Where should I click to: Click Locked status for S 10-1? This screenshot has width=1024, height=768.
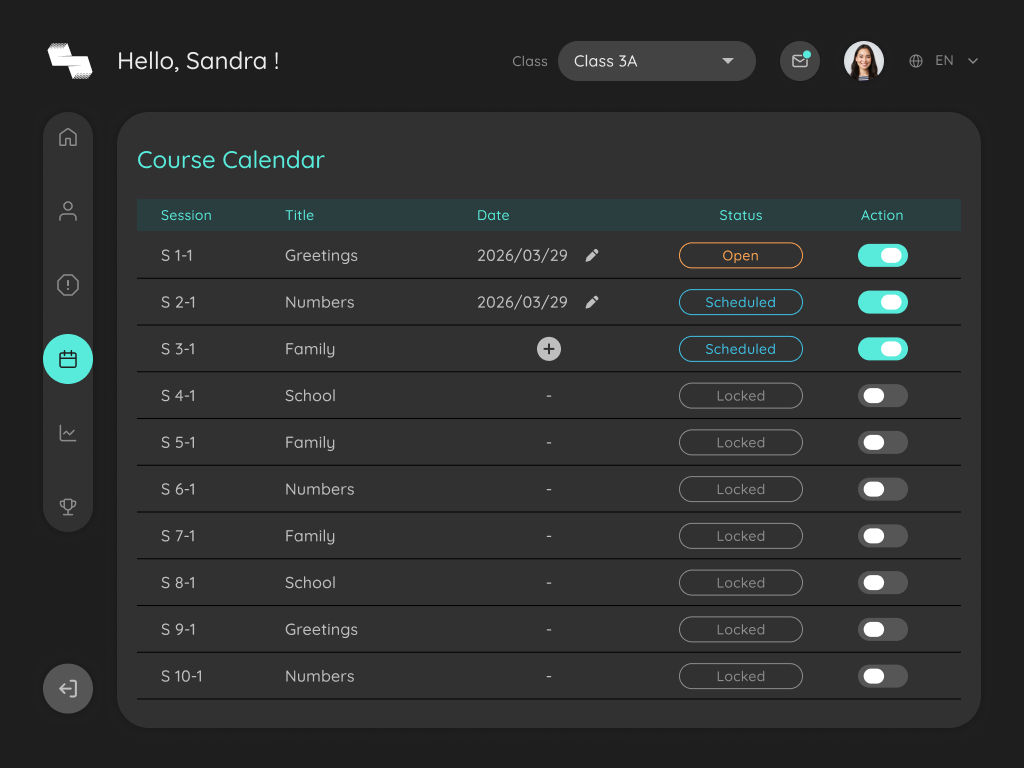(741, 677)
